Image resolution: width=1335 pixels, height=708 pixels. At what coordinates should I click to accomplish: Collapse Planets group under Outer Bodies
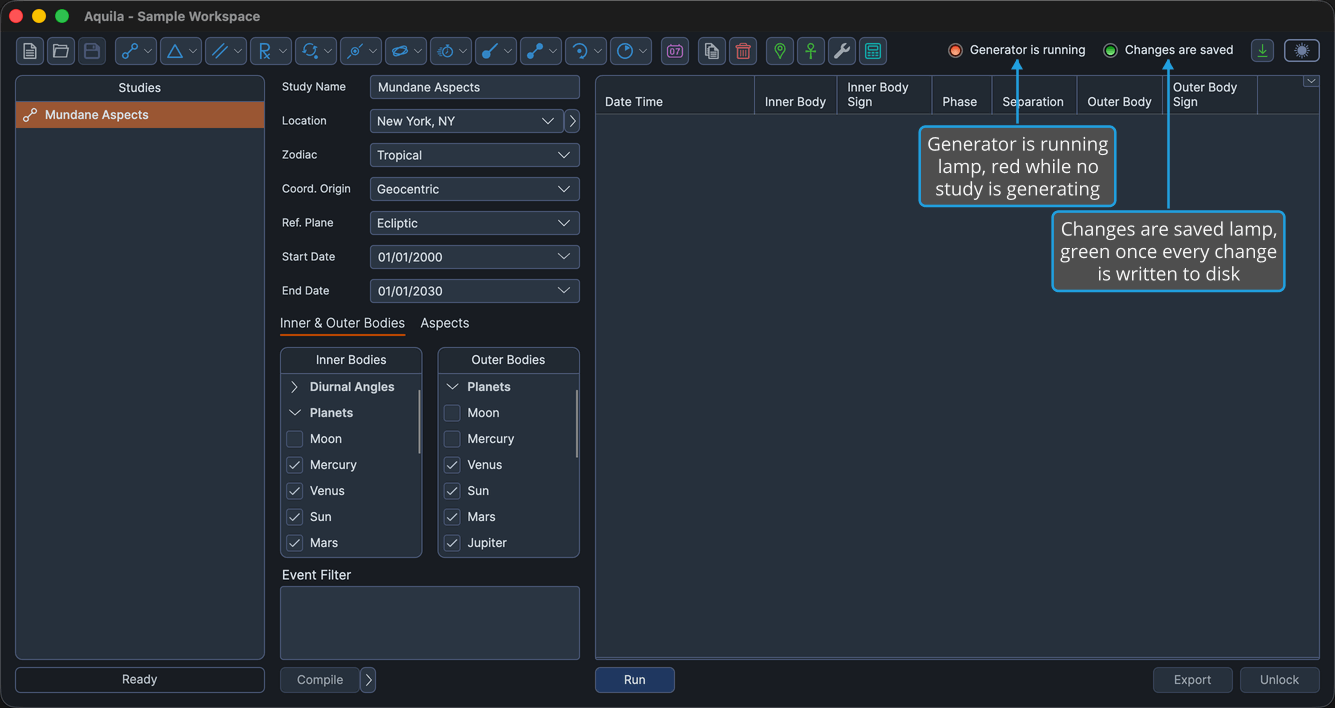[x=452, y=387]
